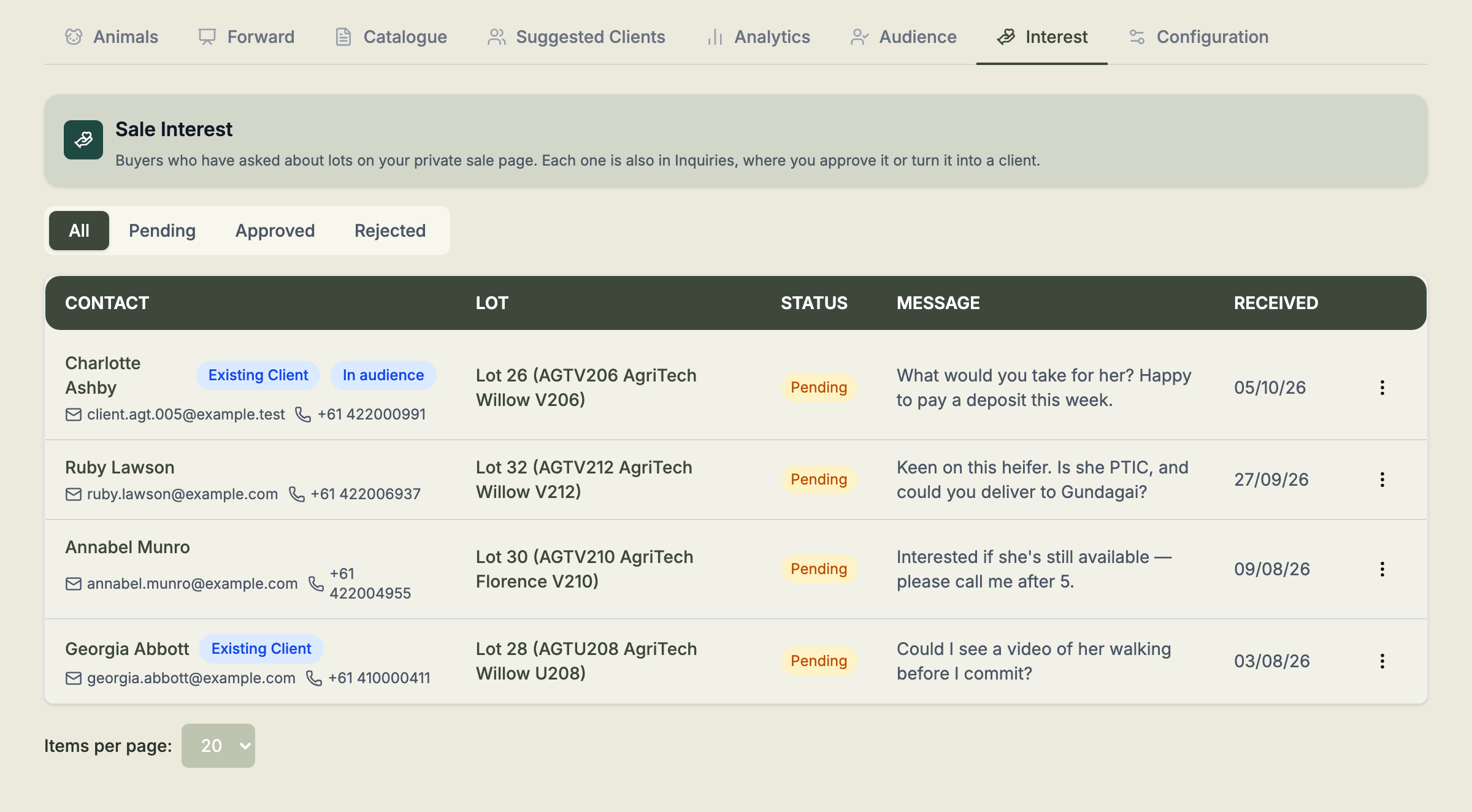
Task: Click phone icon beside +61 410000411
Action: click(x=314, y=678)
